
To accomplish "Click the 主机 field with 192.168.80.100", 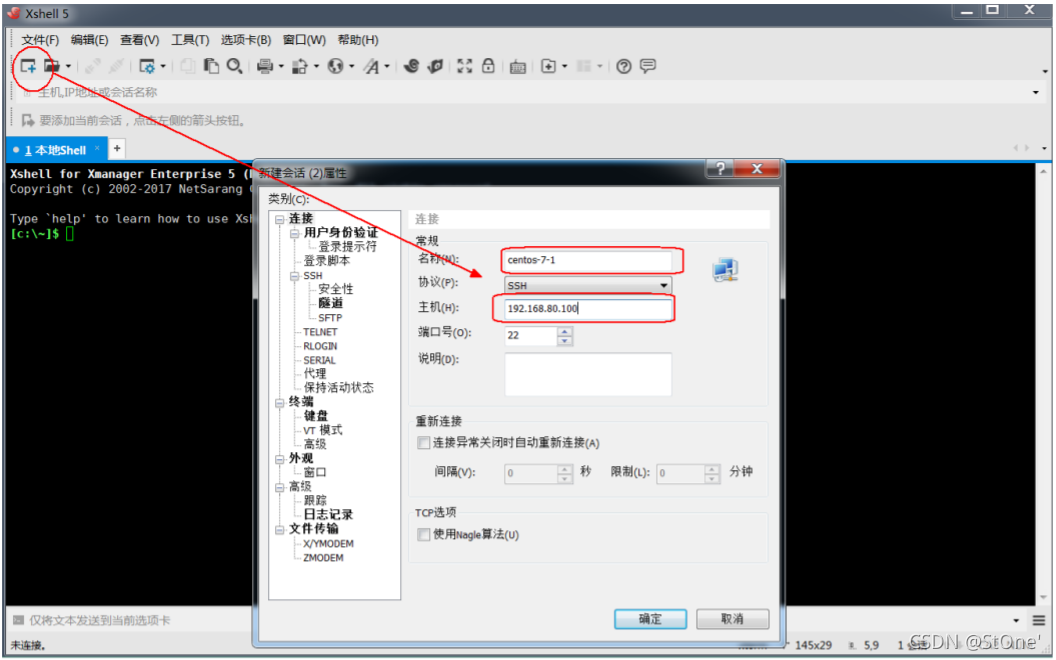I will [x=588, y=309].
